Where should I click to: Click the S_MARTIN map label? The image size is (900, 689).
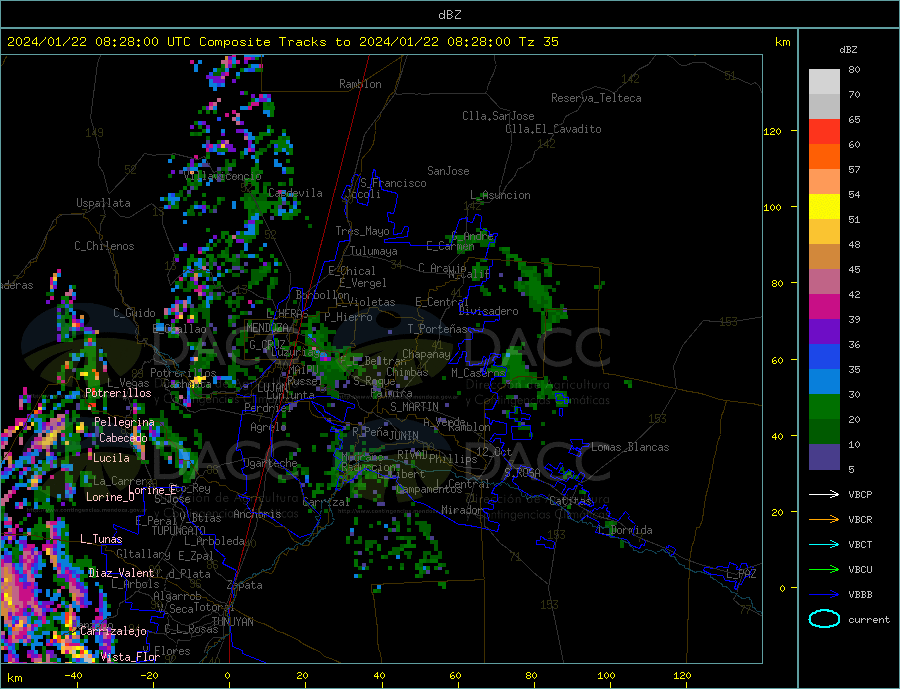(414, 407)
